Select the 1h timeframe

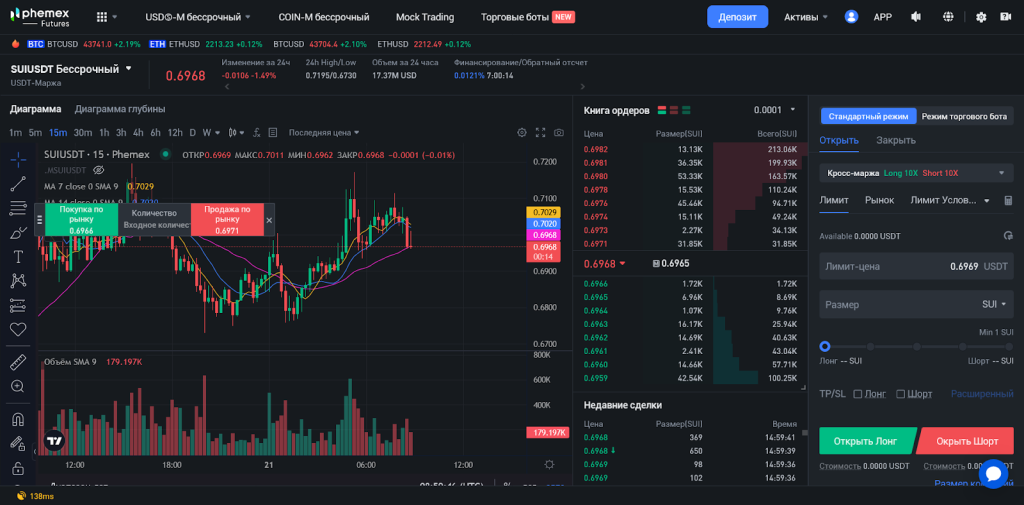click(104, 133)
